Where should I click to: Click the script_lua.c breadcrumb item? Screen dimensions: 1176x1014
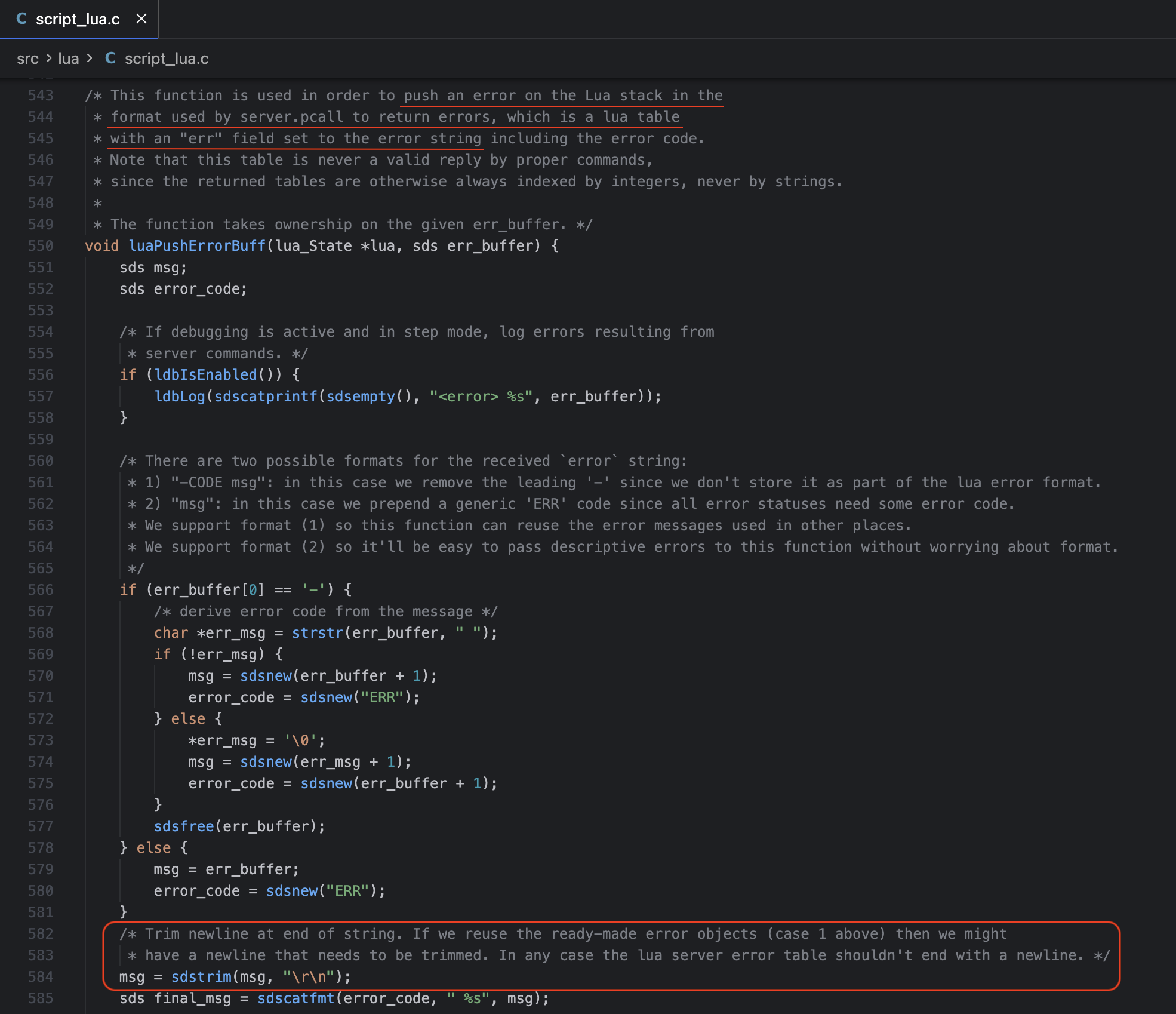167,59
